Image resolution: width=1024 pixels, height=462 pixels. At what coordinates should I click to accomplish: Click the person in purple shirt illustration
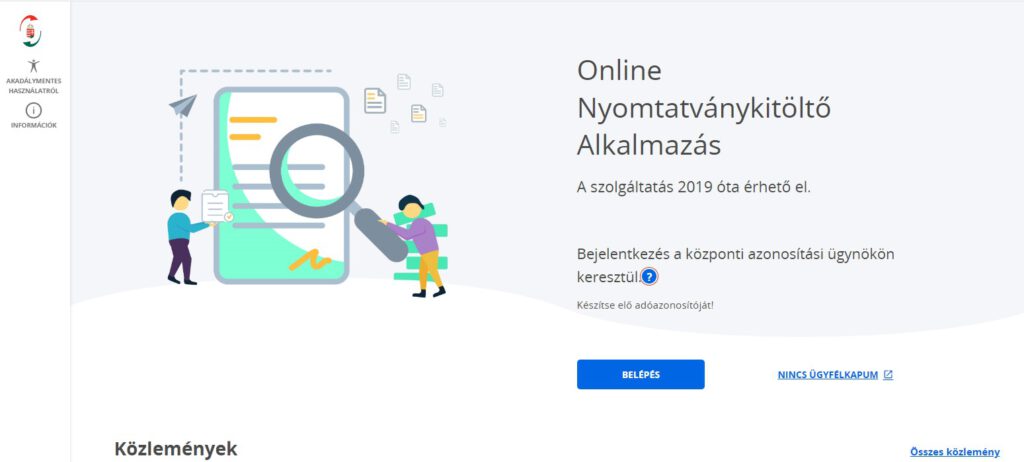click(x=418, y=246)
